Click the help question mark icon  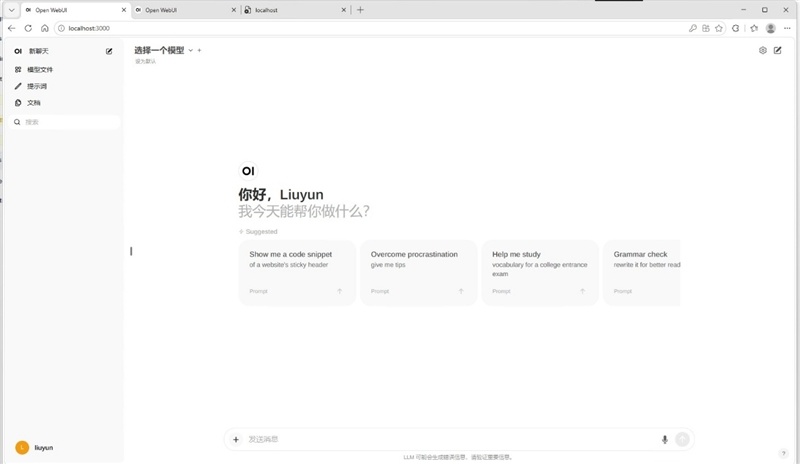[x=784, y=453]
